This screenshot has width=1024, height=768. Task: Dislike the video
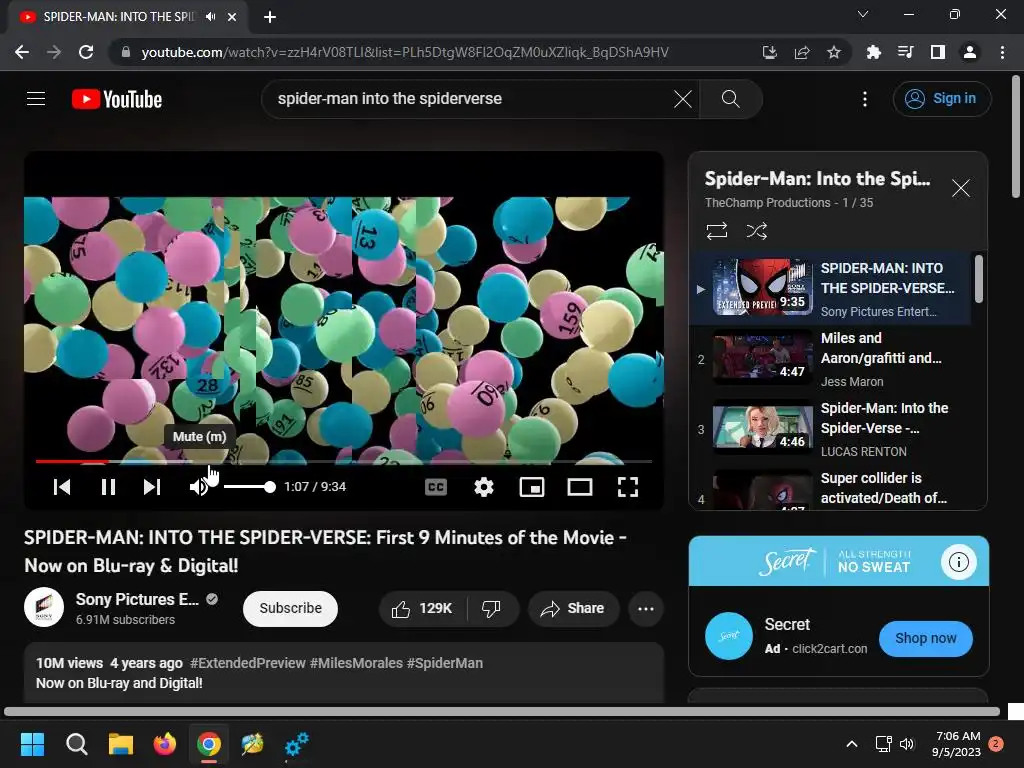point(492,609)
